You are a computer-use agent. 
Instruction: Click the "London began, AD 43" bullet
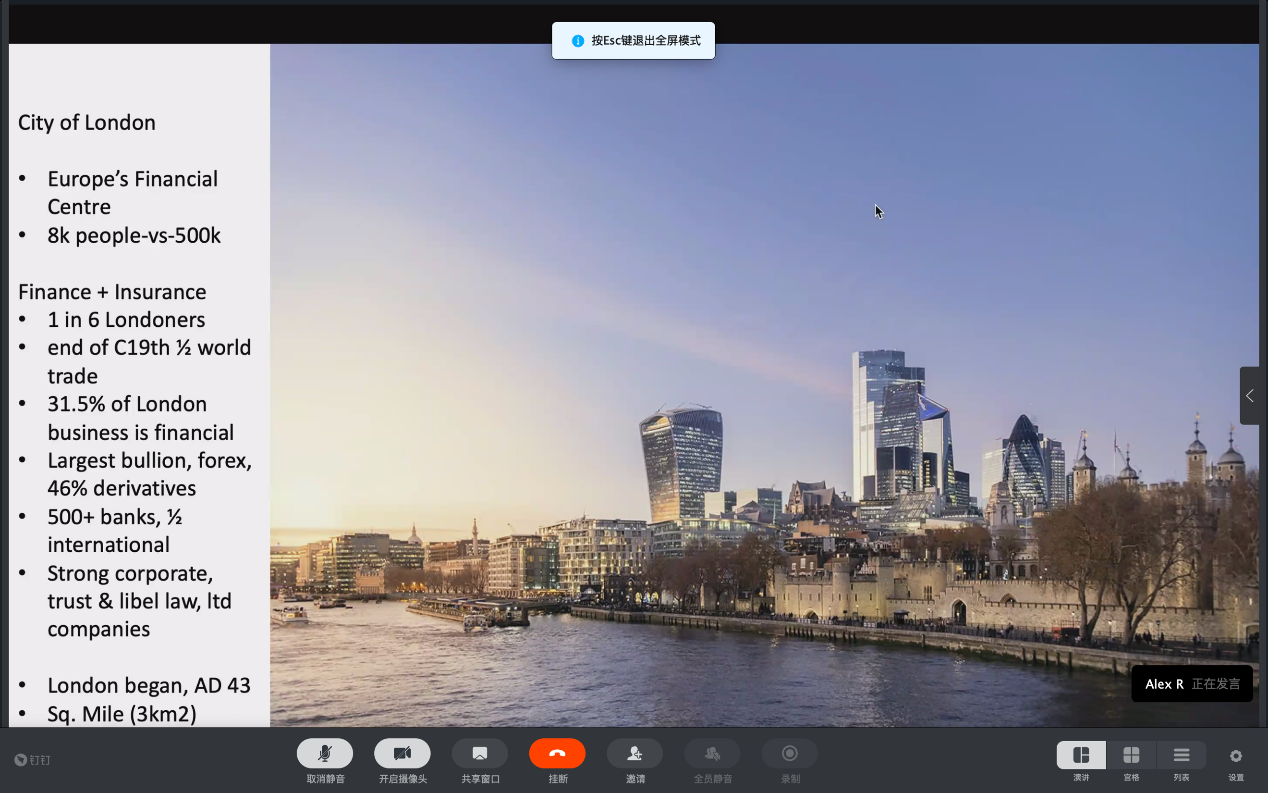point(149,686)
